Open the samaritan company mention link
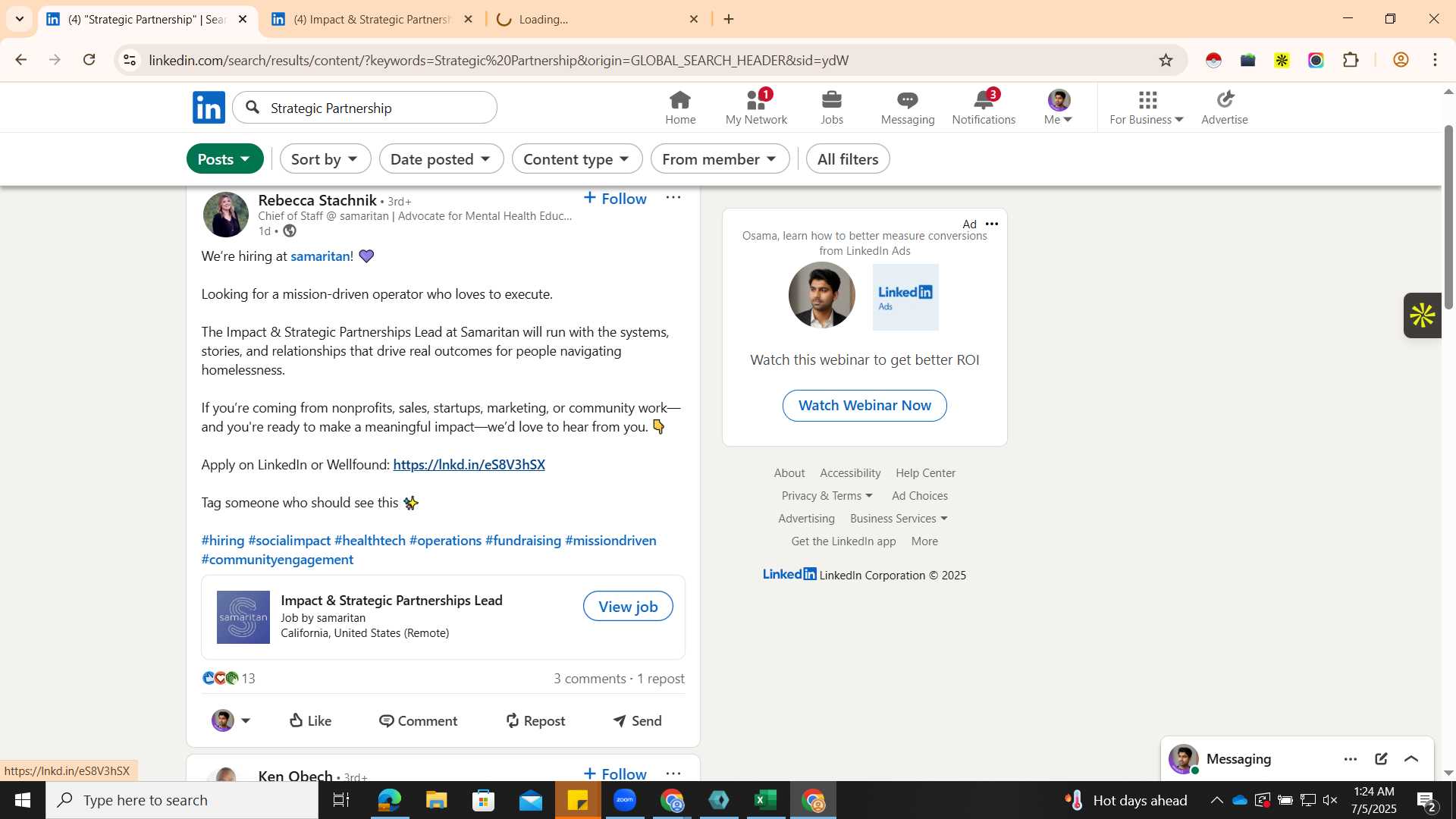 [320, 256]
